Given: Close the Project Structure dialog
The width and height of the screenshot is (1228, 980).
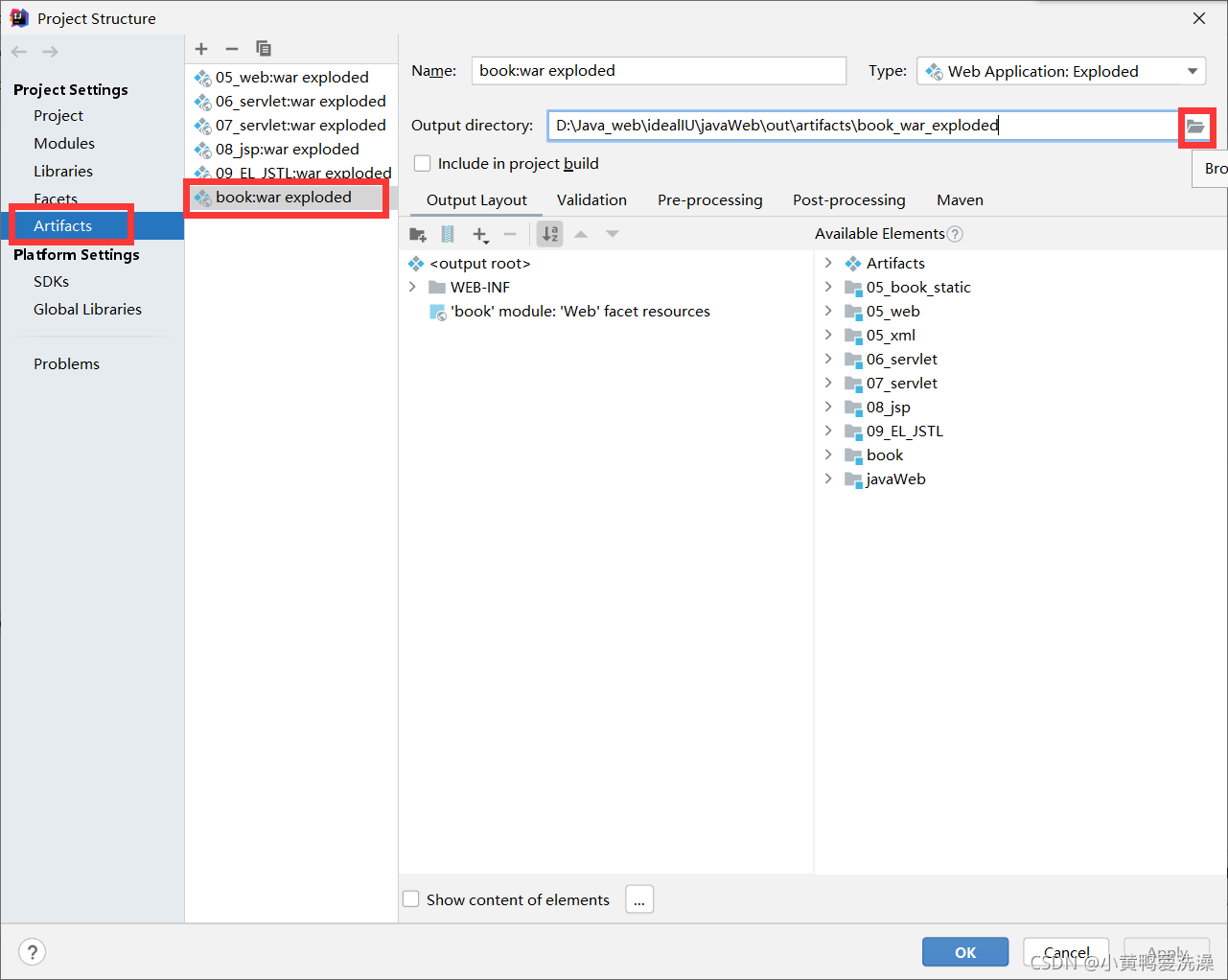Looking at the screenshot, I should (1199, 18).
